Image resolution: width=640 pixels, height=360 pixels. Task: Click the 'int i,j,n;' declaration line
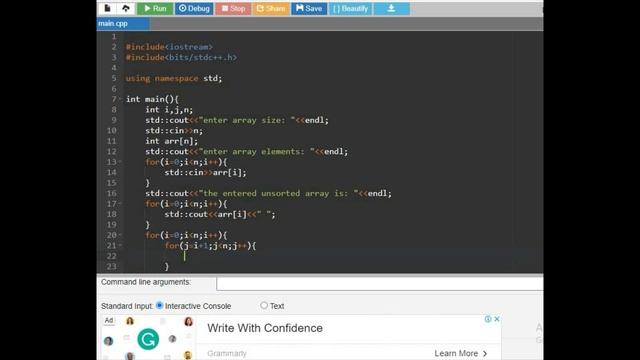pyautogui.click(x=169, y=109)
